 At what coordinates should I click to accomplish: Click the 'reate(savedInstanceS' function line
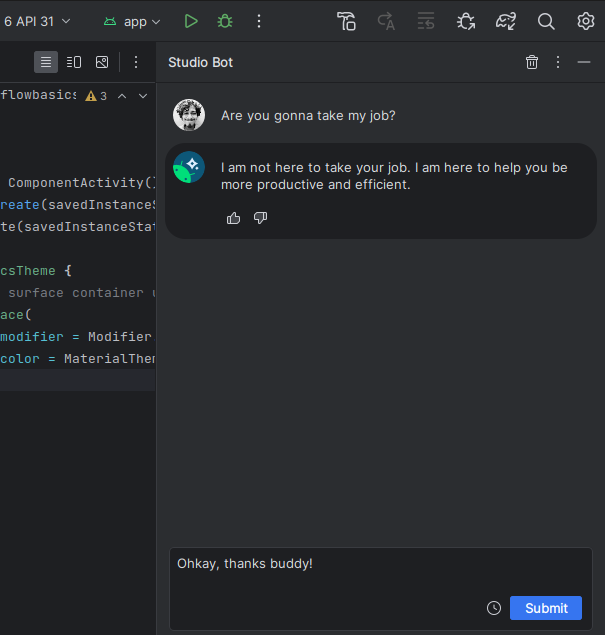click(x=78, y=205)
